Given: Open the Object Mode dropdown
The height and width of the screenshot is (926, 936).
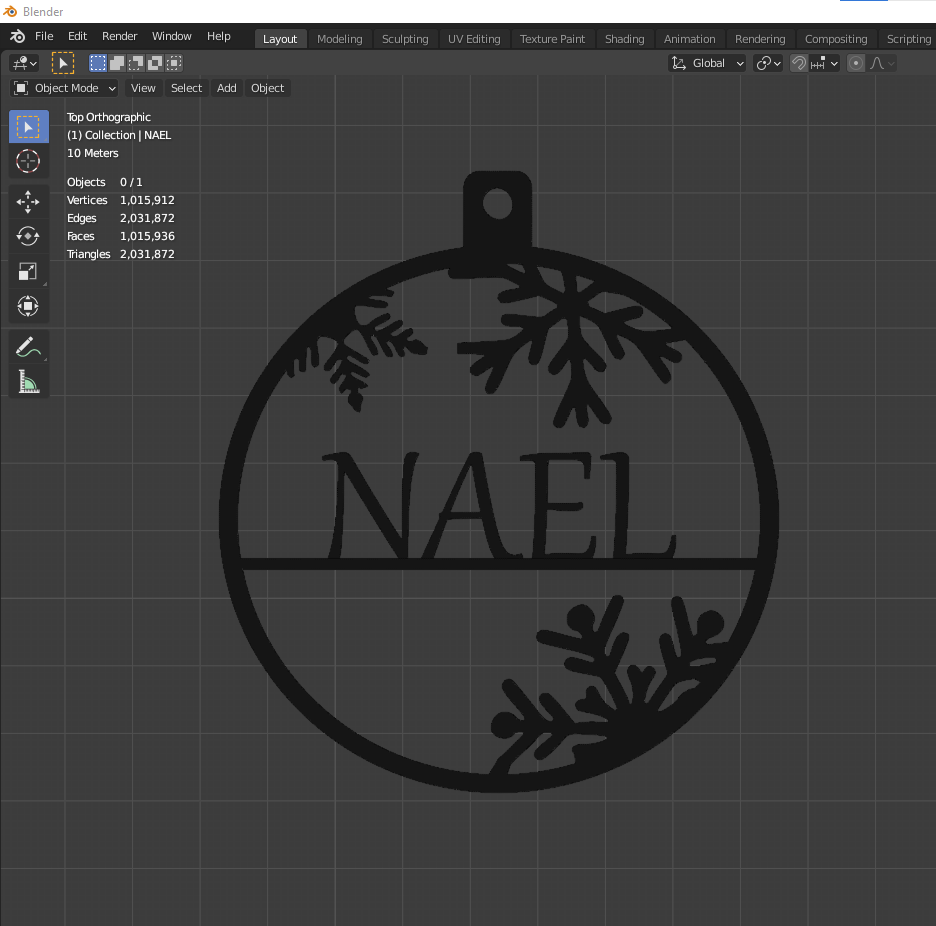Looking at the screenshot, I should (x=64, y=88).
